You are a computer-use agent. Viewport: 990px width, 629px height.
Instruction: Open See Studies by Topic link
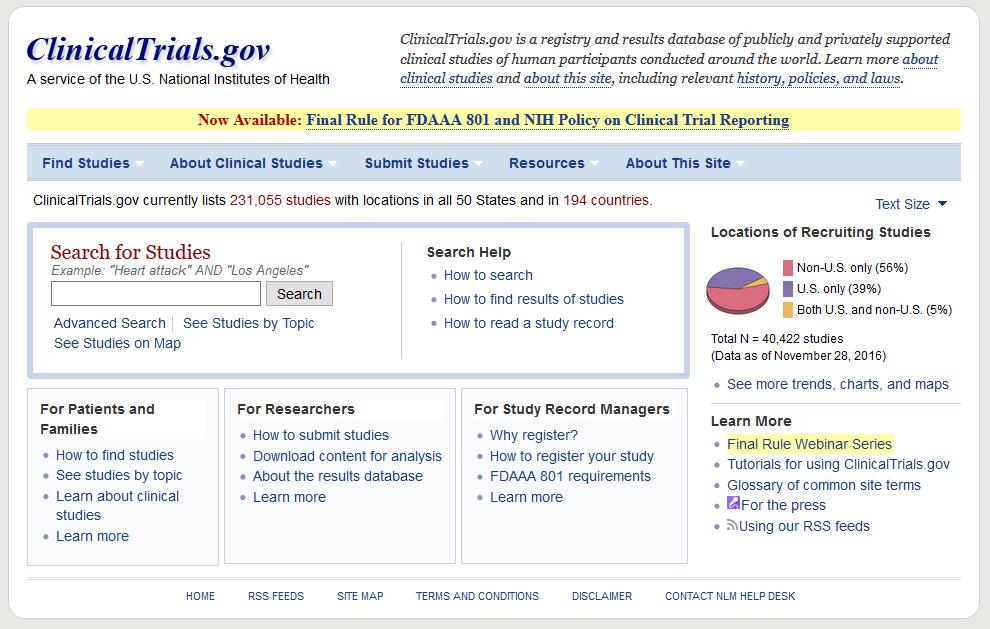pos(248,323)
